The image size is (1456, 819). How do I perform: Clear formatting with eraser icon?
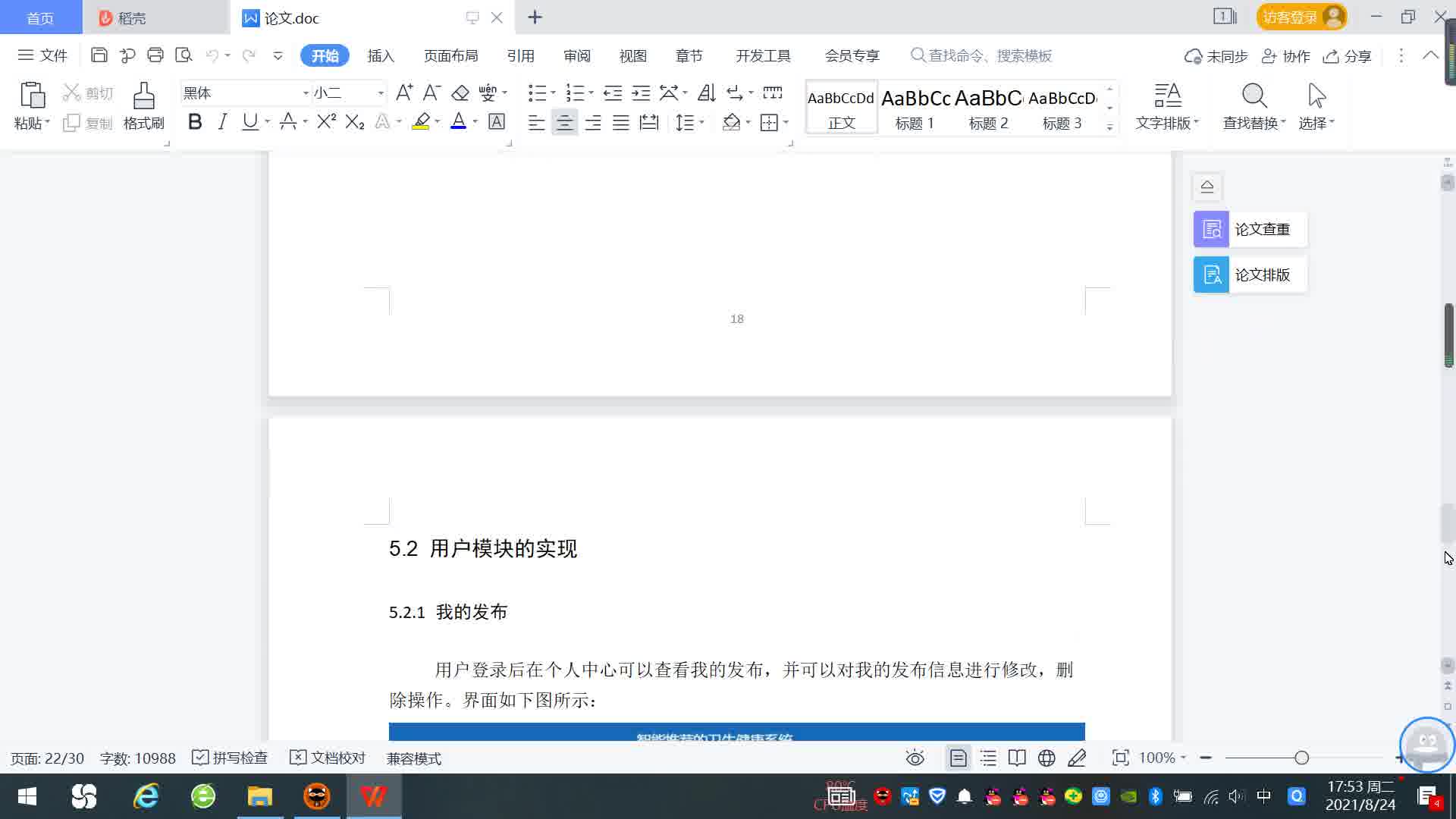tap(460, 93)
